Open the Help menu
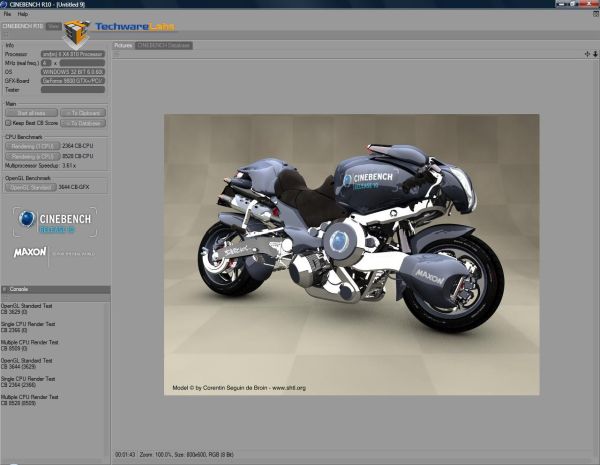600x465 pixels. point(23,14)
